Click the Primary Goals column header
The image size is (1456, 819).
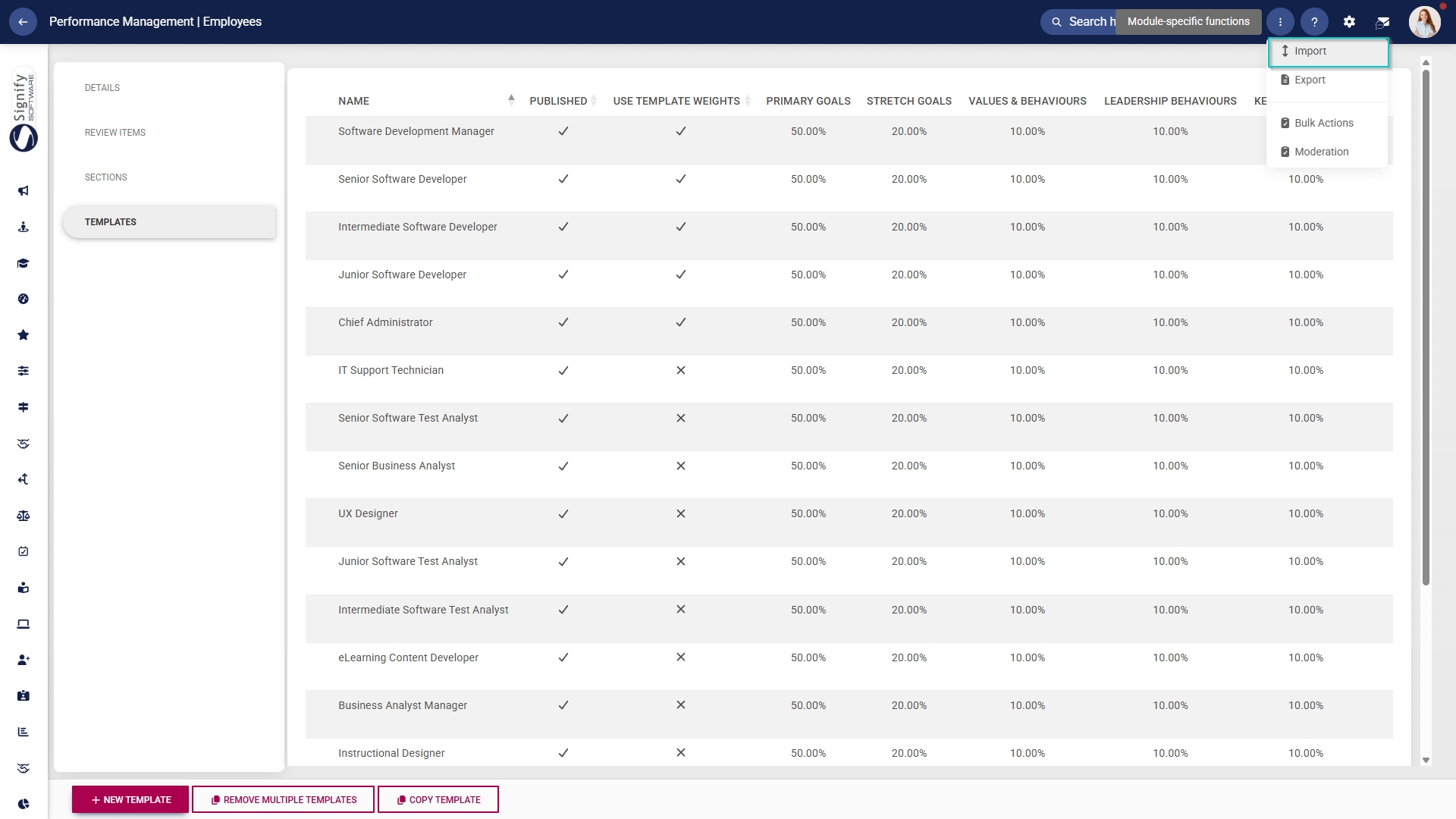[808, 101]
